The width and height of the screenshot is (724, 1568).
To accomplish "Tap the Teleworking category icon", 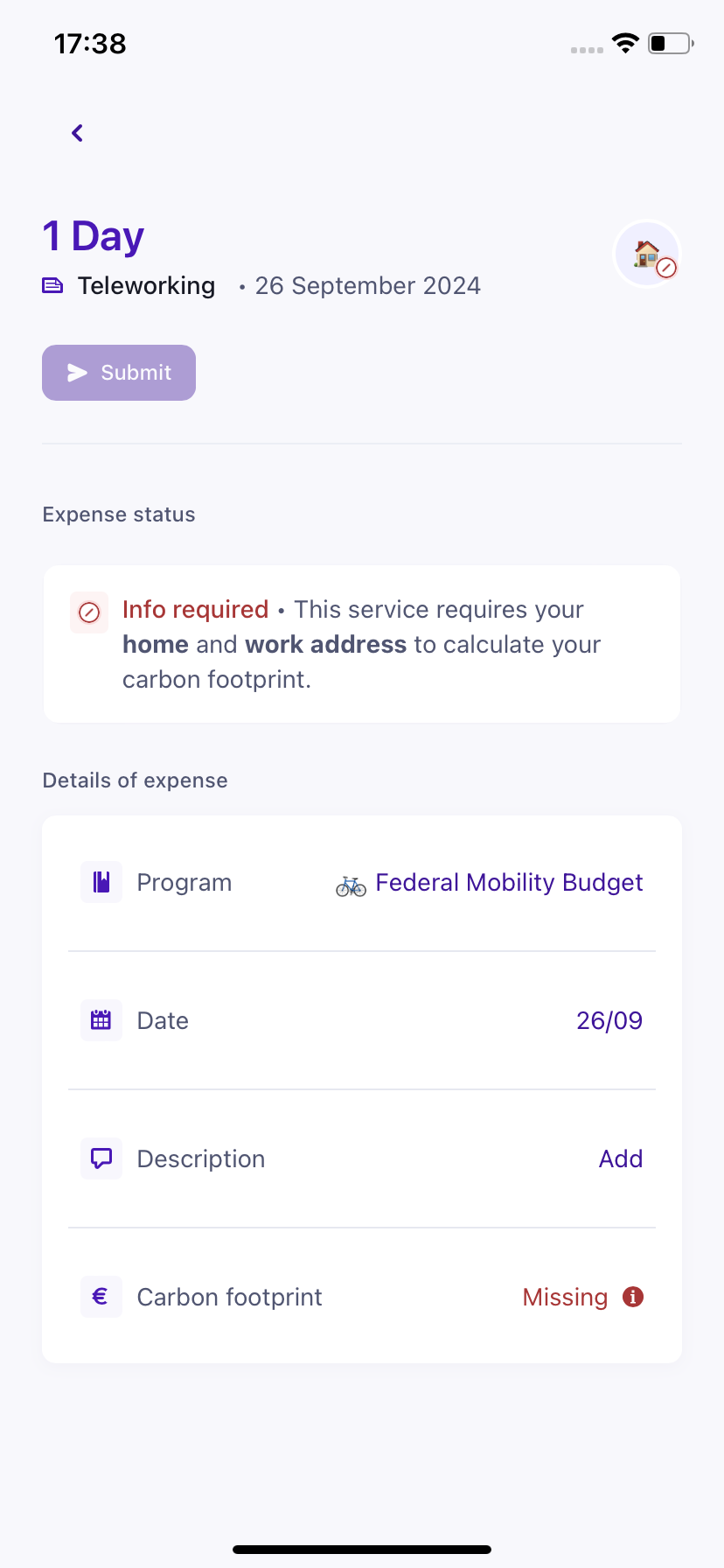I will pyautogui.click(x=53, y=285).
